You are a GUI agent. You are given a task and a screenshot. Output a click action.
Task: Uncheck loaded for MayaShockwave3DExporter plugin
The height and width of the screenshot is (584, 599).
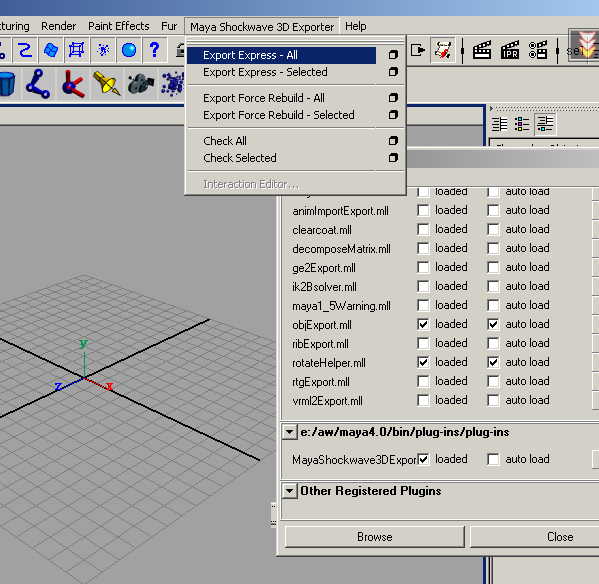[423, 459]
